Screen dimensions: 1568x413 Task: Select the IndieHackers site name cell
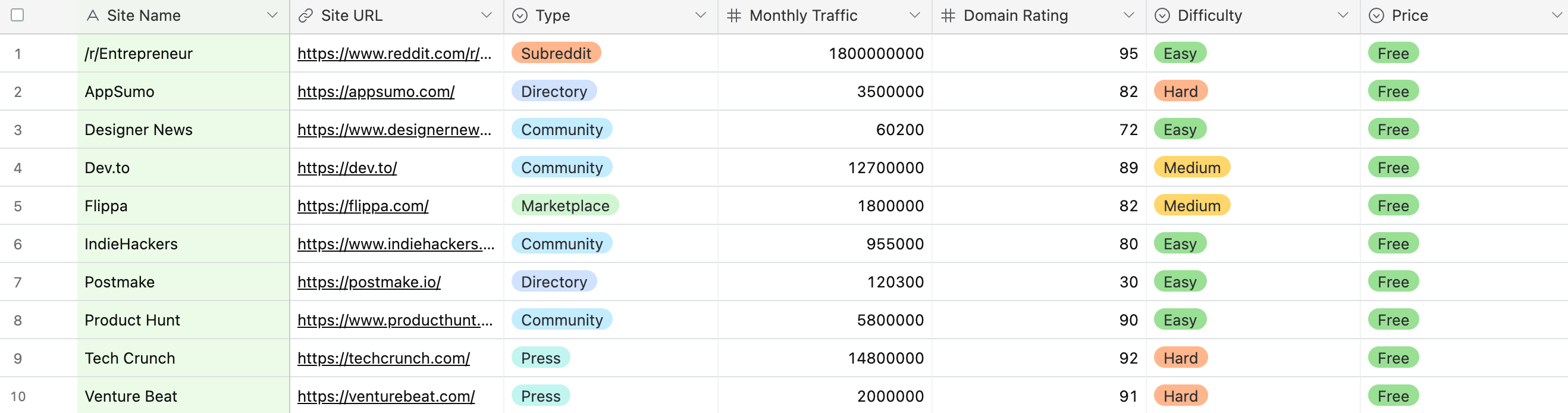point(183,244)
